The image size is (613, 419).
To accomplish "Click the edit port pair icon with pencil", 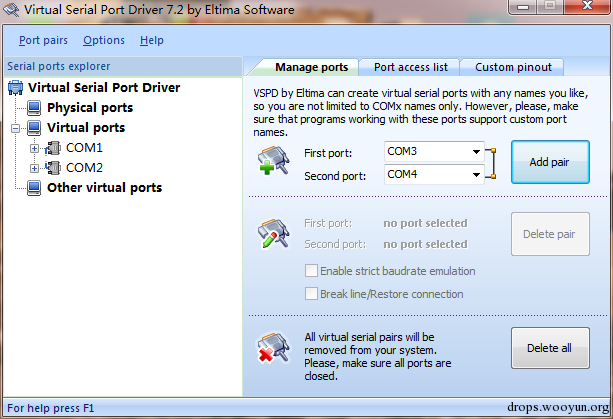I will [273, 233].
